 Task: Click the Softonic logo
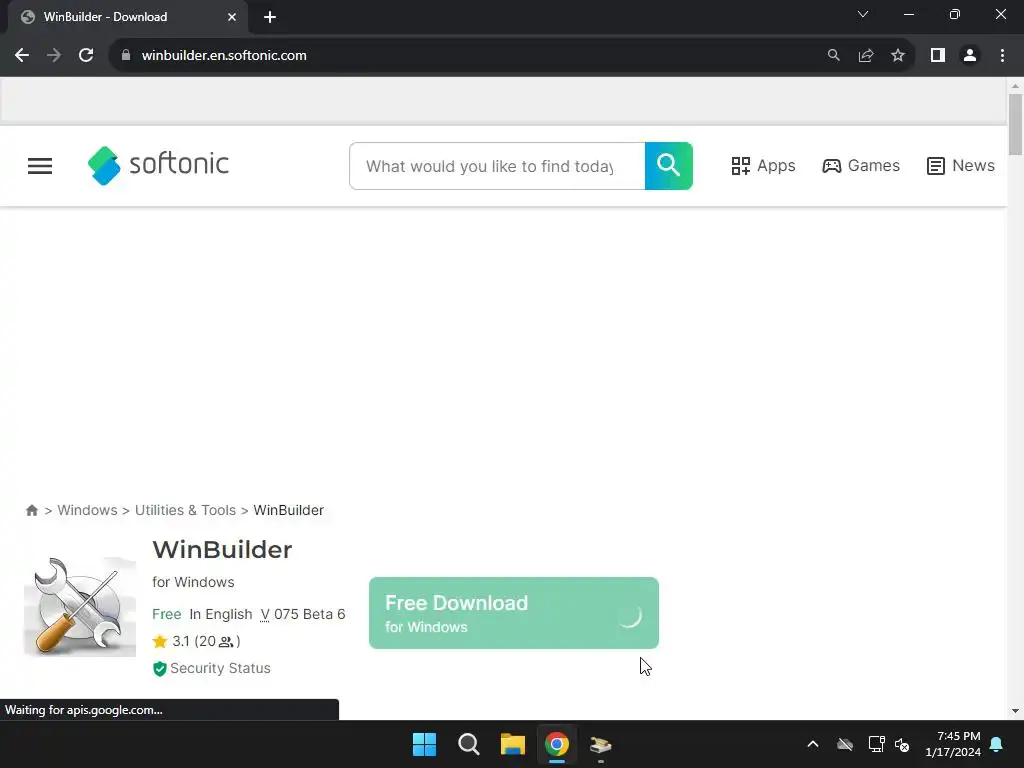click(158, 165)
